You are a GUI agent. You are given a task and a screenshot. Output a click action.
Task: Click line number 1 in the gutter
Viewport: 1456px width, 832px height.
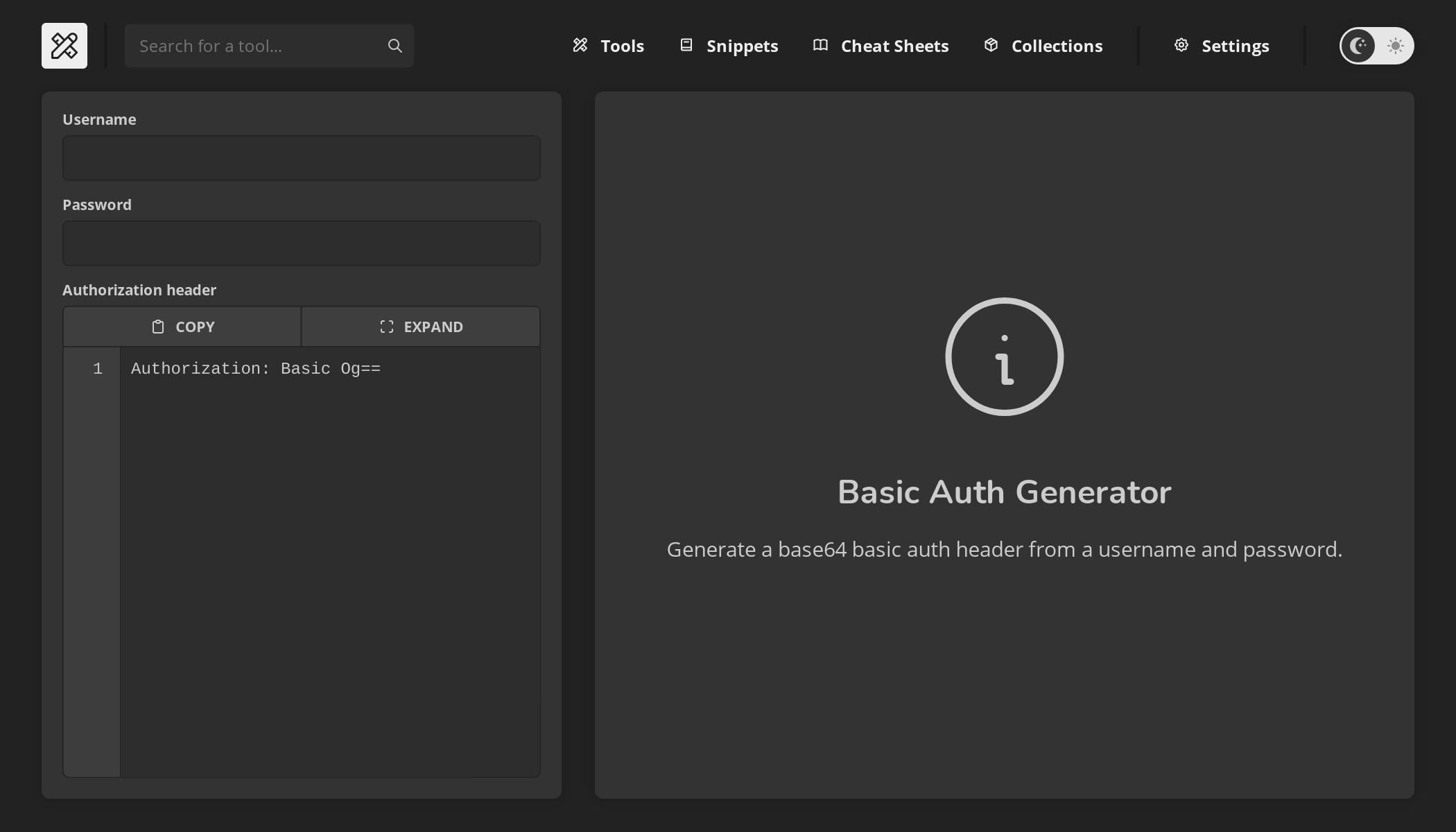point(98,369)
